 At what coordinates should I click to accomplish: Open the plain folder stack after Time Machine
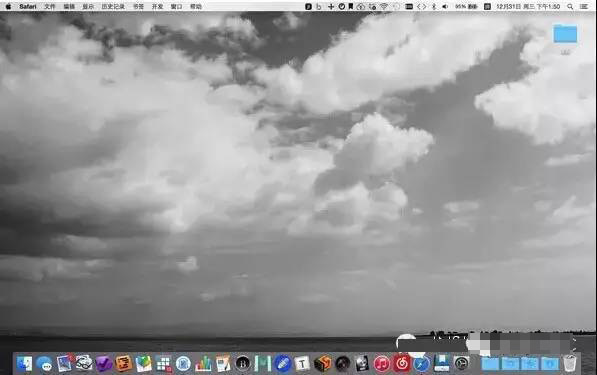click(x=490, y=364)
